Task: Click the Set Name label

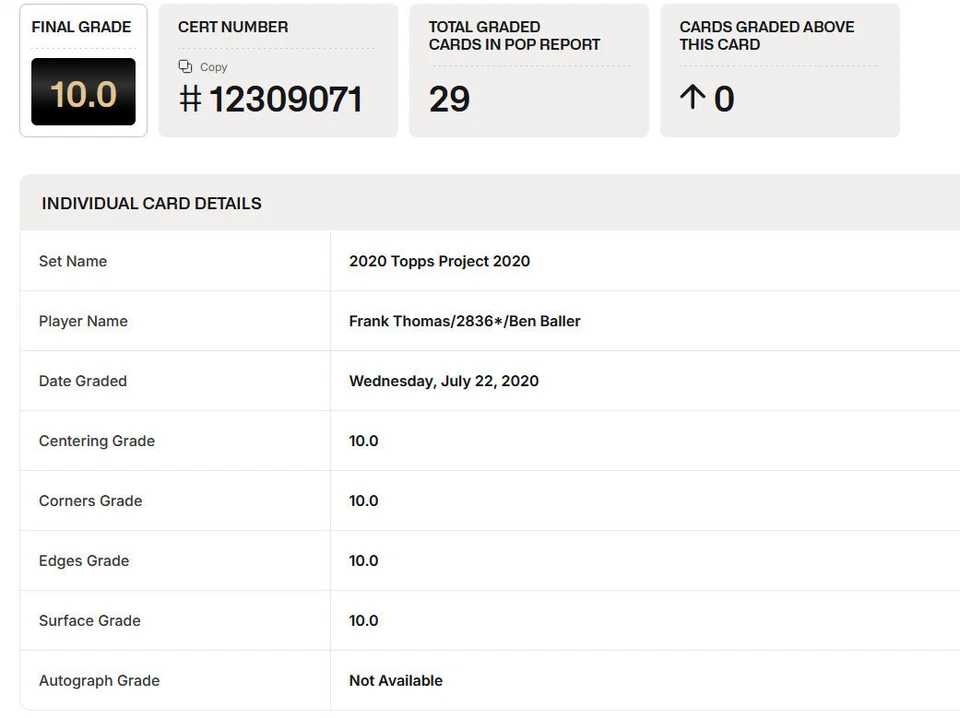Action: (73, 261)
